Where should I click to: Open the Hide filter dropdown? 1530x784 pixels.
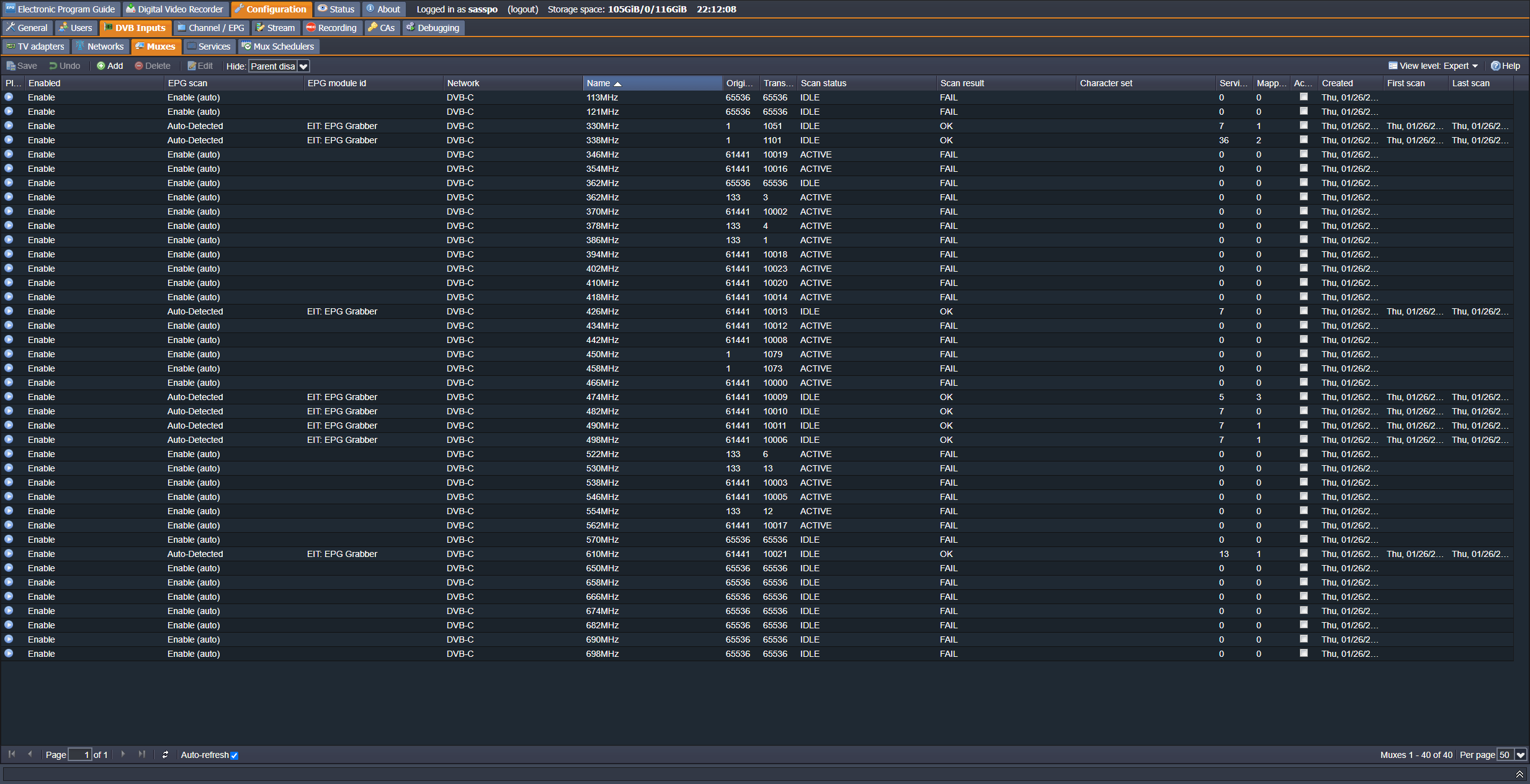tap(303, 66)
